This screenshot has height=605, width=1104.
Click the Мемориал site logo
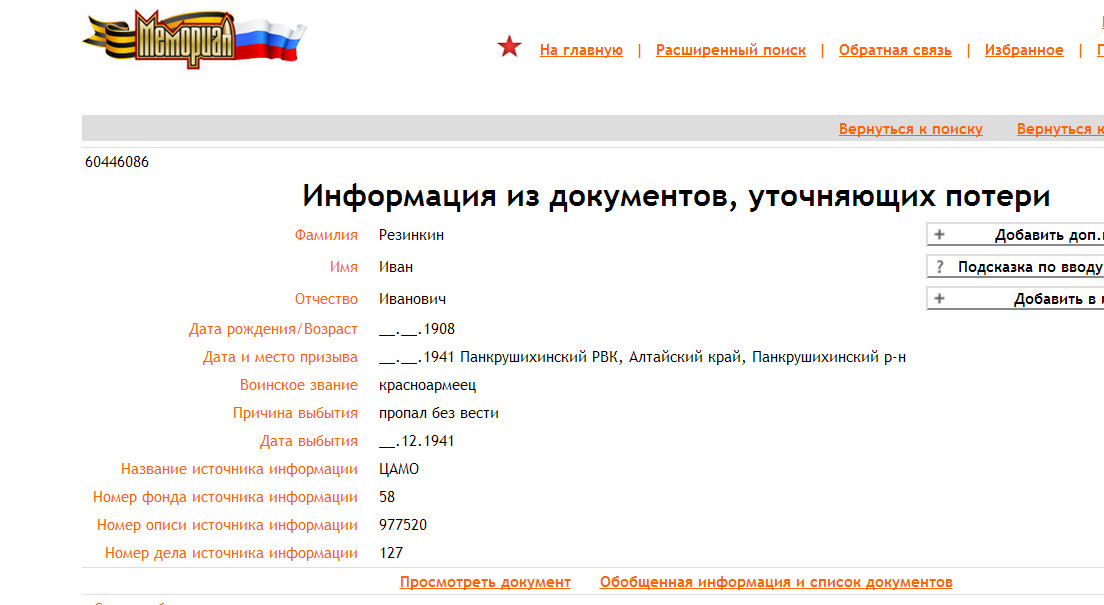pyautogui.click(x=194, y=40)
